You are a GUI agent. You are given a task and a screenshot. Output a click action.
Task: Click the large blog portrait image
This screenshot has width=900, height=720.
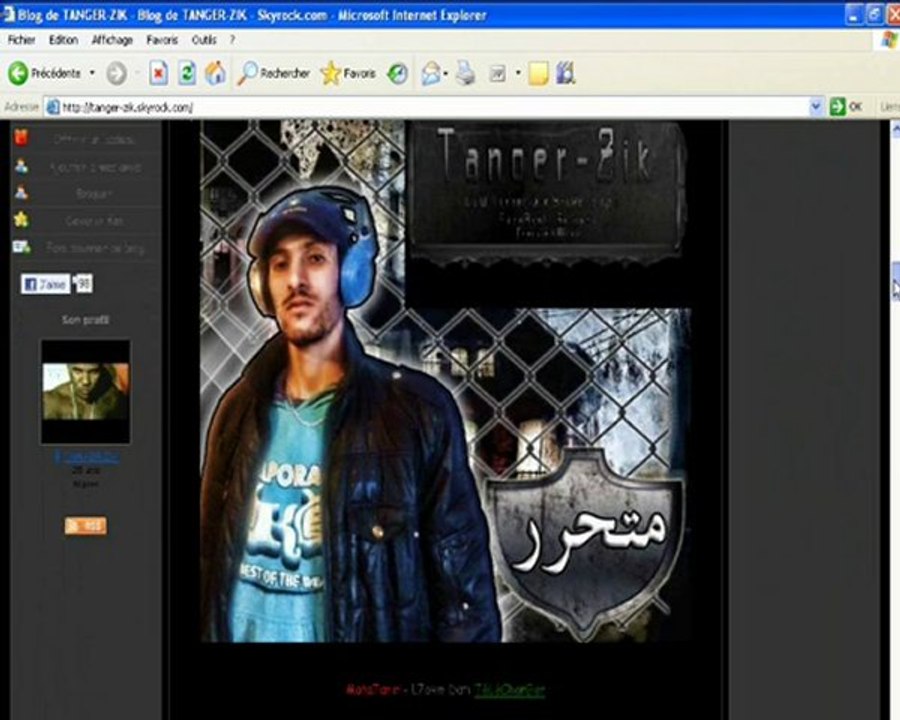tap(445, 381)
